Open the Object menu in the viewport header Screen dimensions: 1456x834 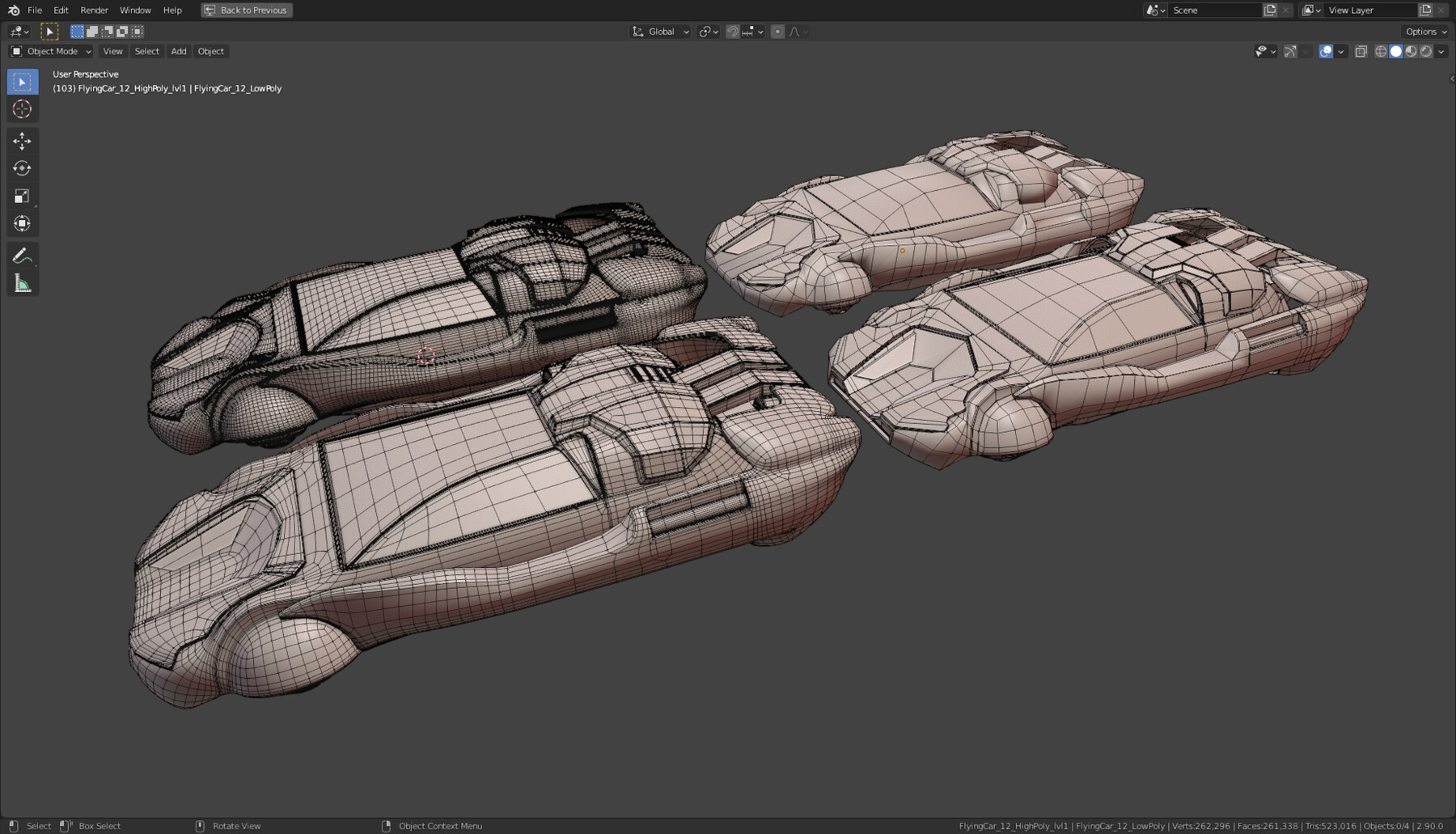pos(211,51)
